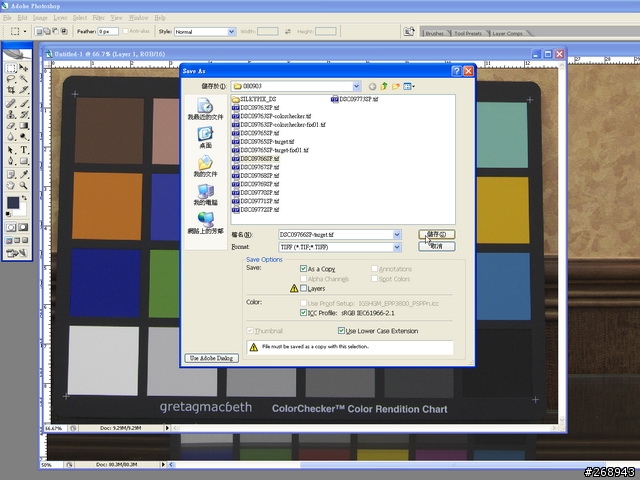Select the Notes tool

click(x=11, y=175)
